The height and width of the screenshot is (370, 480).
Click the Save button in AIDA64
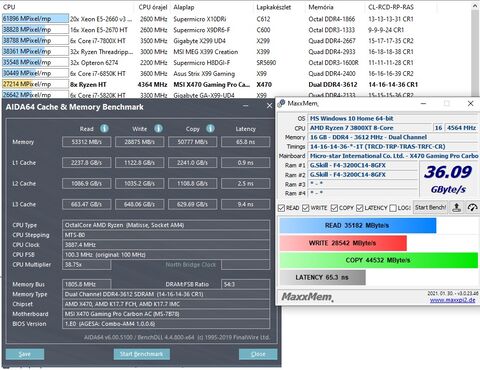[25, 354]
